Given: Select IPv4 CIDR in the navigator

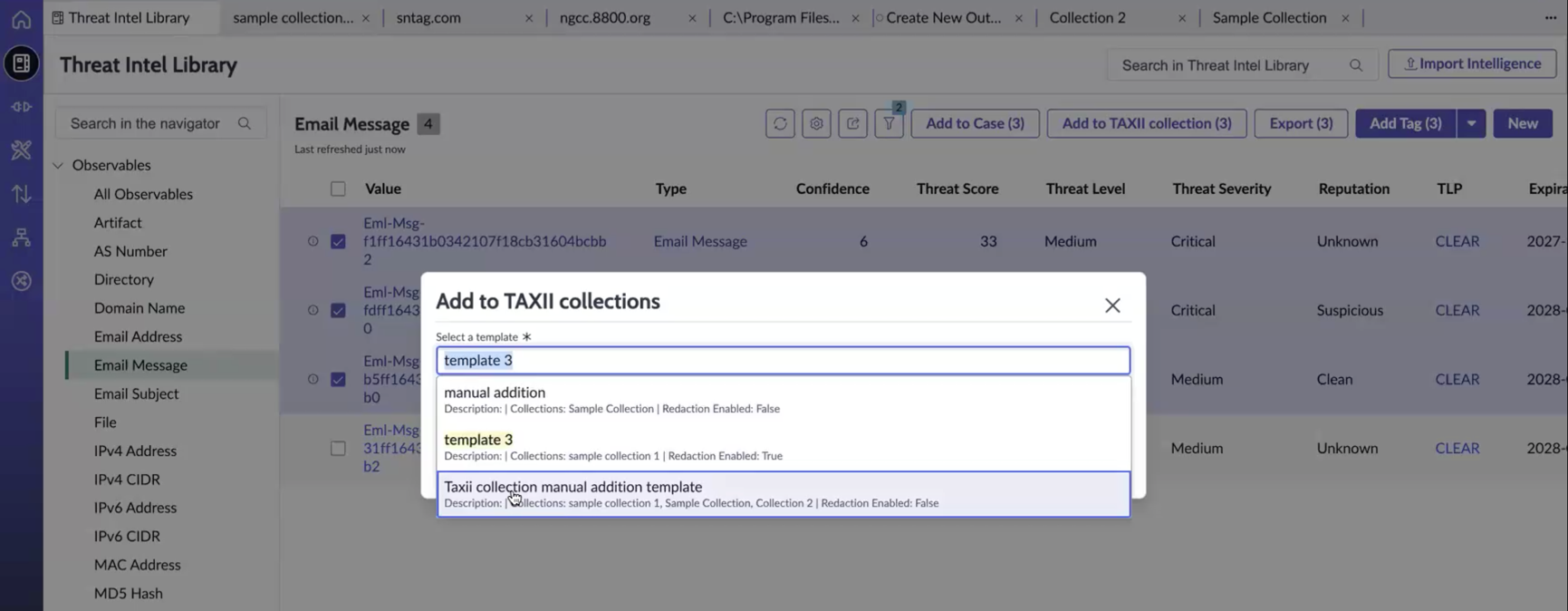Looking at the screenshot, I should [127, 480].
